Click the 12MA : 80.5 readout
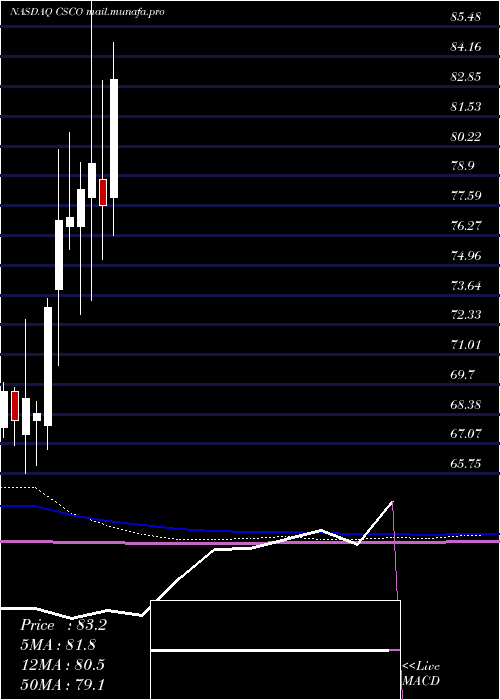This screenshot has width=500, height=700. pos(62,665)
